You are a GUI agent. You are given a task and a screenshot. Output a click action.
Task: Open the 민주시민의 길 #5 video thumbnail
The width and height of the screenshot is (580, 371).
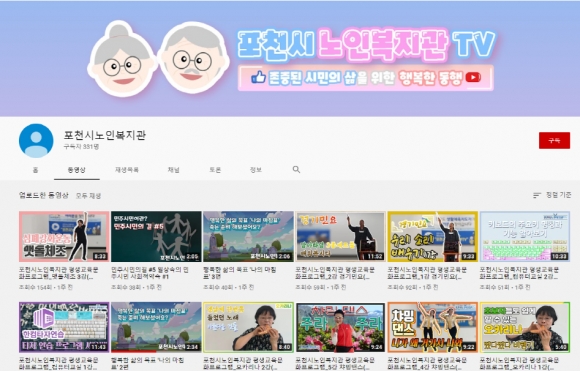click(x=156, y=237)
